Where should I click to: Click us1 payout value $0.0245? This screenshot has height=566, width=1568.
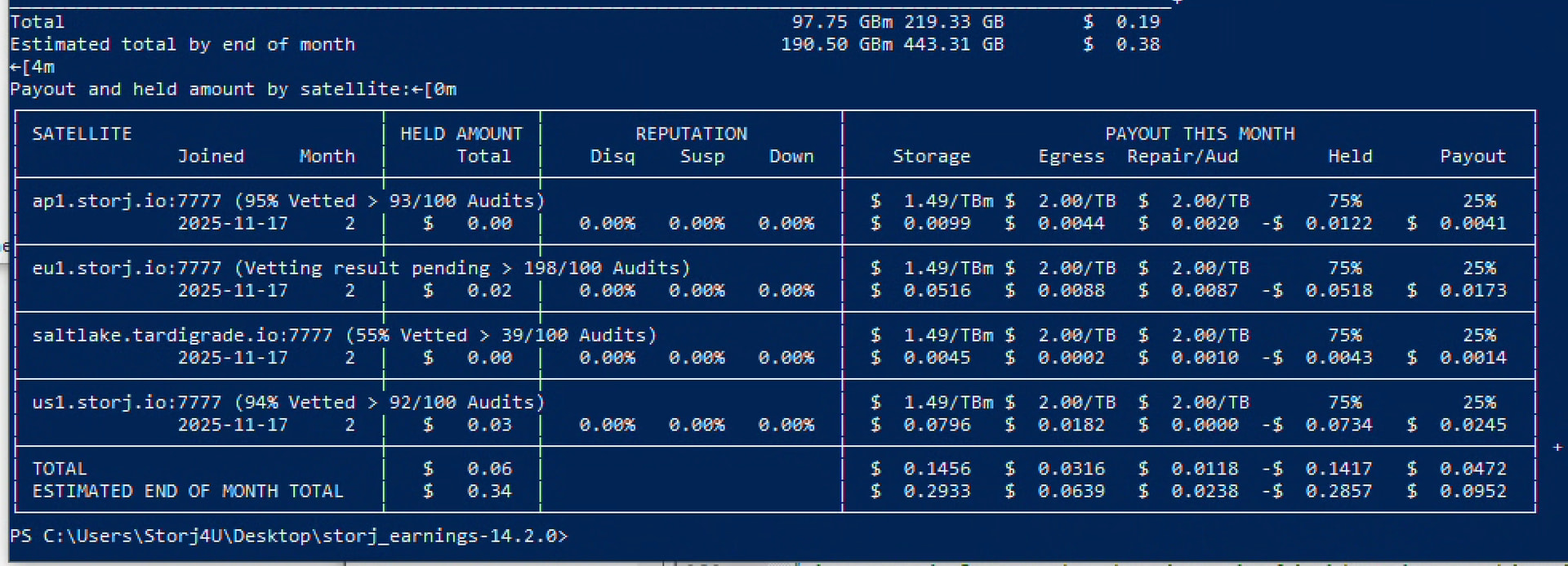[x=1472, y=425]
